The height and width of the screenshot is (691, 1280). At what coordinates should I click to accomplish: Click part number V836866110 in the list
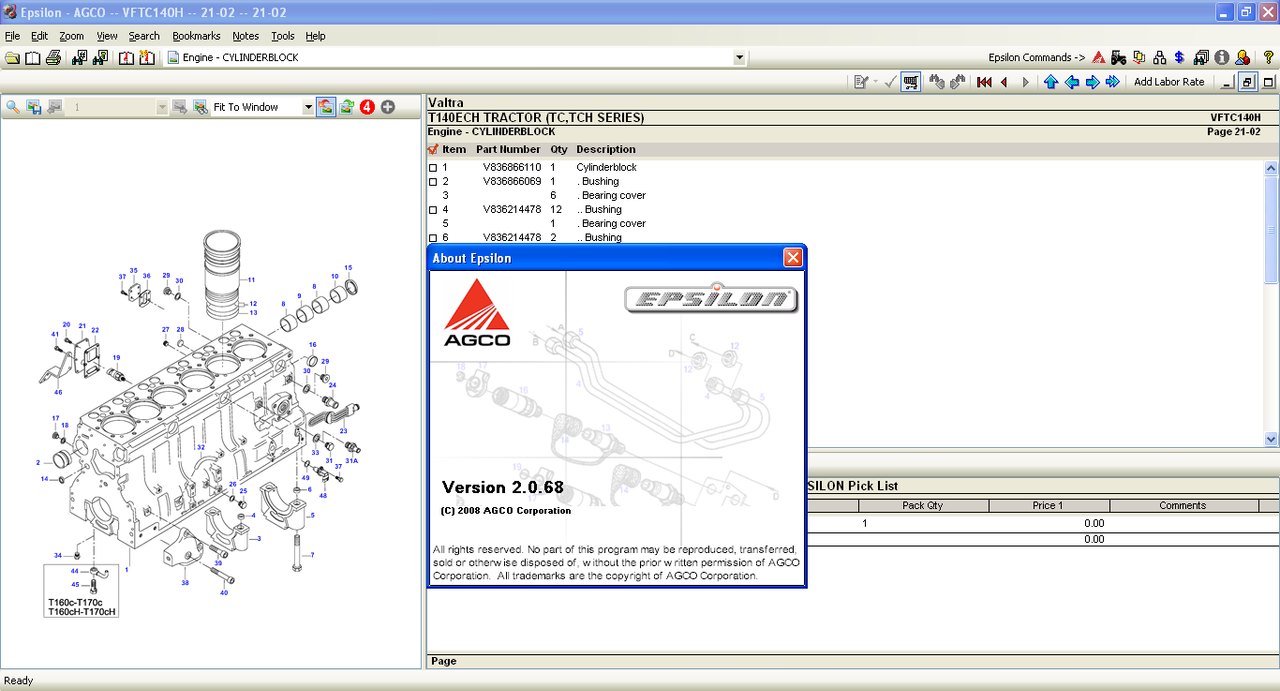click(512, 168)
